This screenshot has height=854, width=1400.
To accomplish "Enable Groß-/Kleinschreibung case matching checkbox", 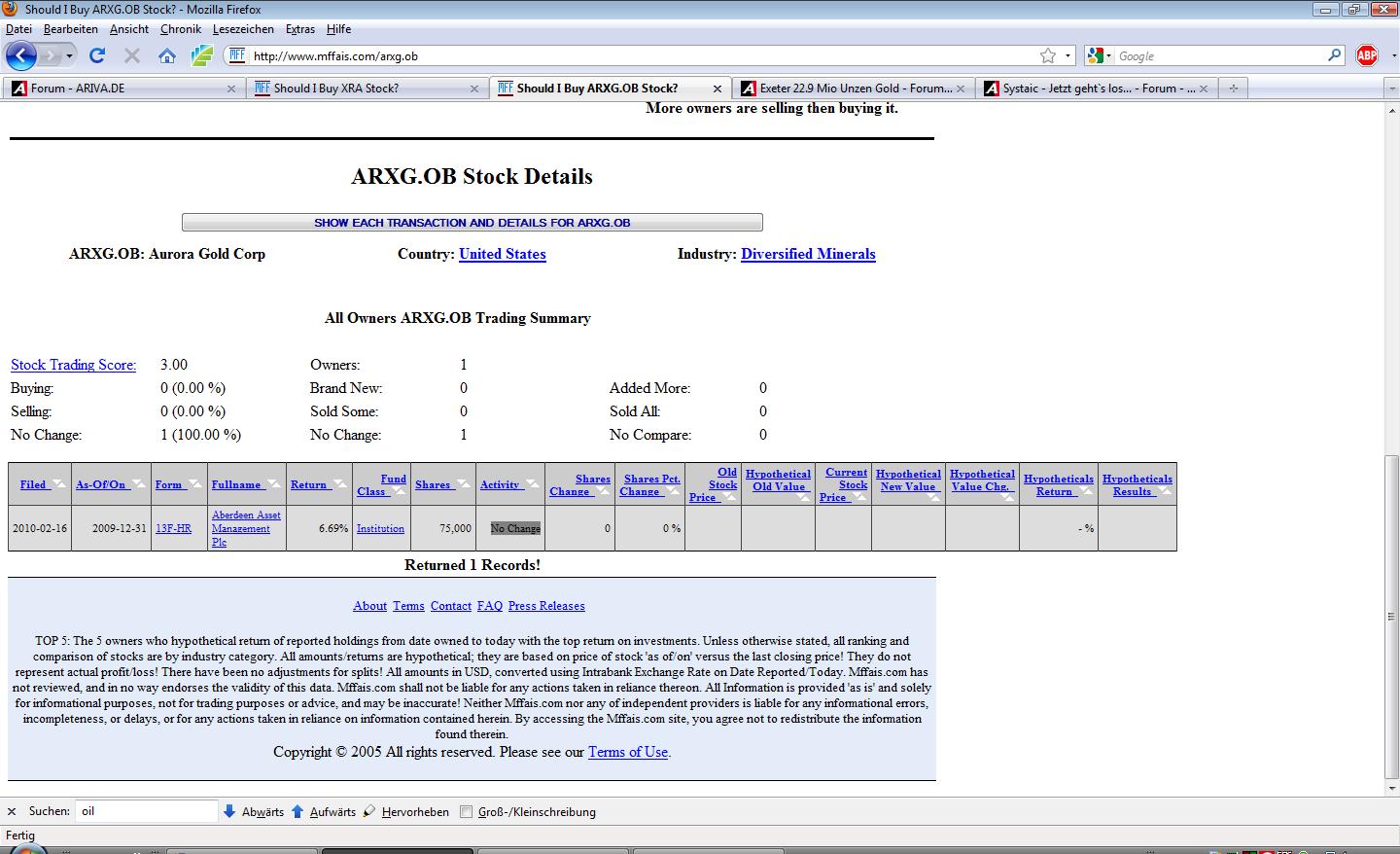I will (467, 812).
